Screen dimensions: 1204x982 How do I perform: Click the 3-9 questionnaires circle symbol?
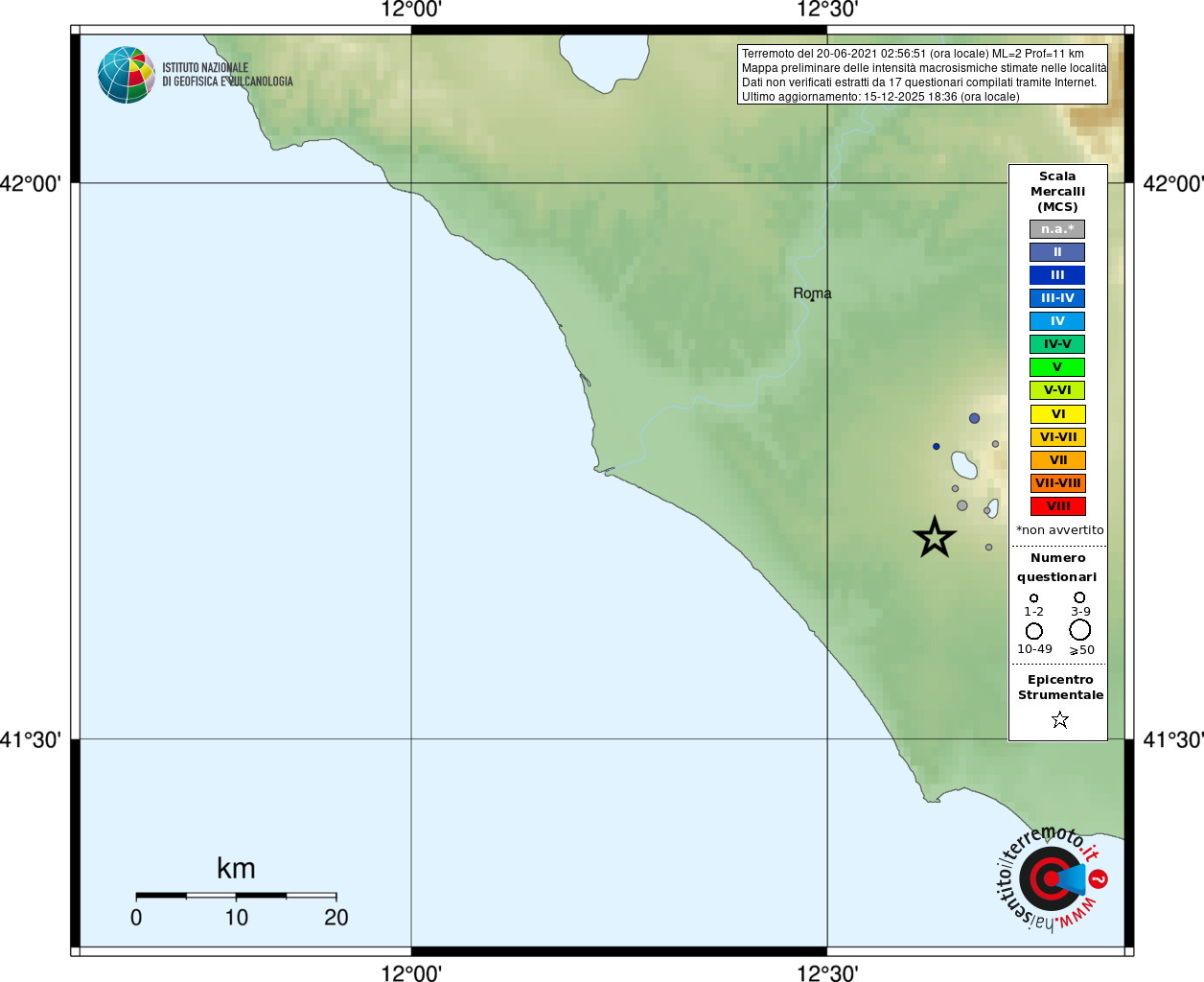pos(1079,597)
